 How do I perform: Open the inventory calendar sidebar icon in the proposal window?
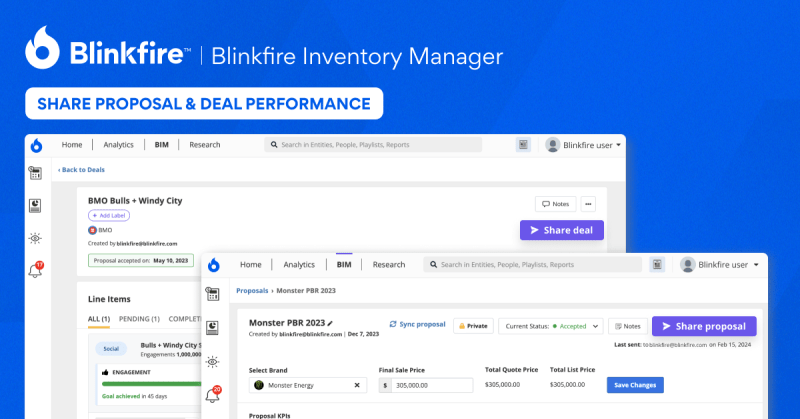pos(213,294)
